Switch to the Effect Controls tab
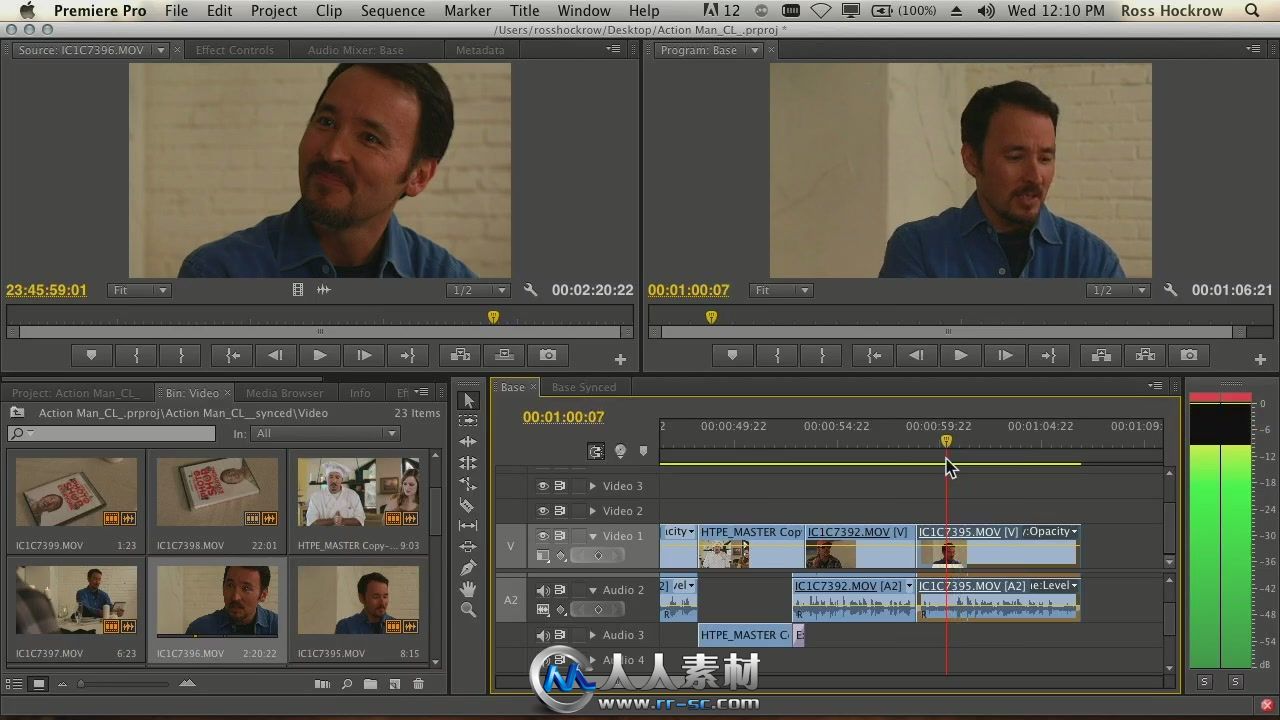This screenshot has width=1280, height=720. [234, 50]
